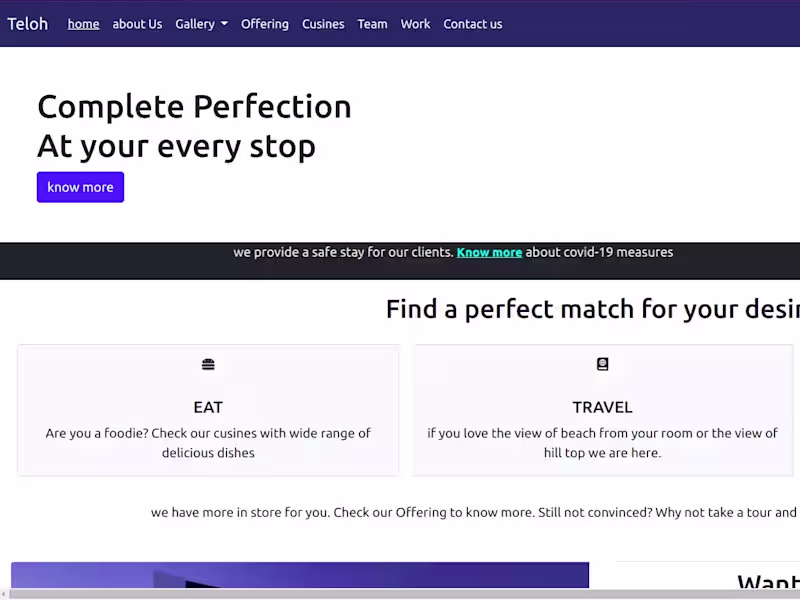Click the TRAVEL card heading
Viewport: 800px width, 600px height.
click(x=602, y=407)
